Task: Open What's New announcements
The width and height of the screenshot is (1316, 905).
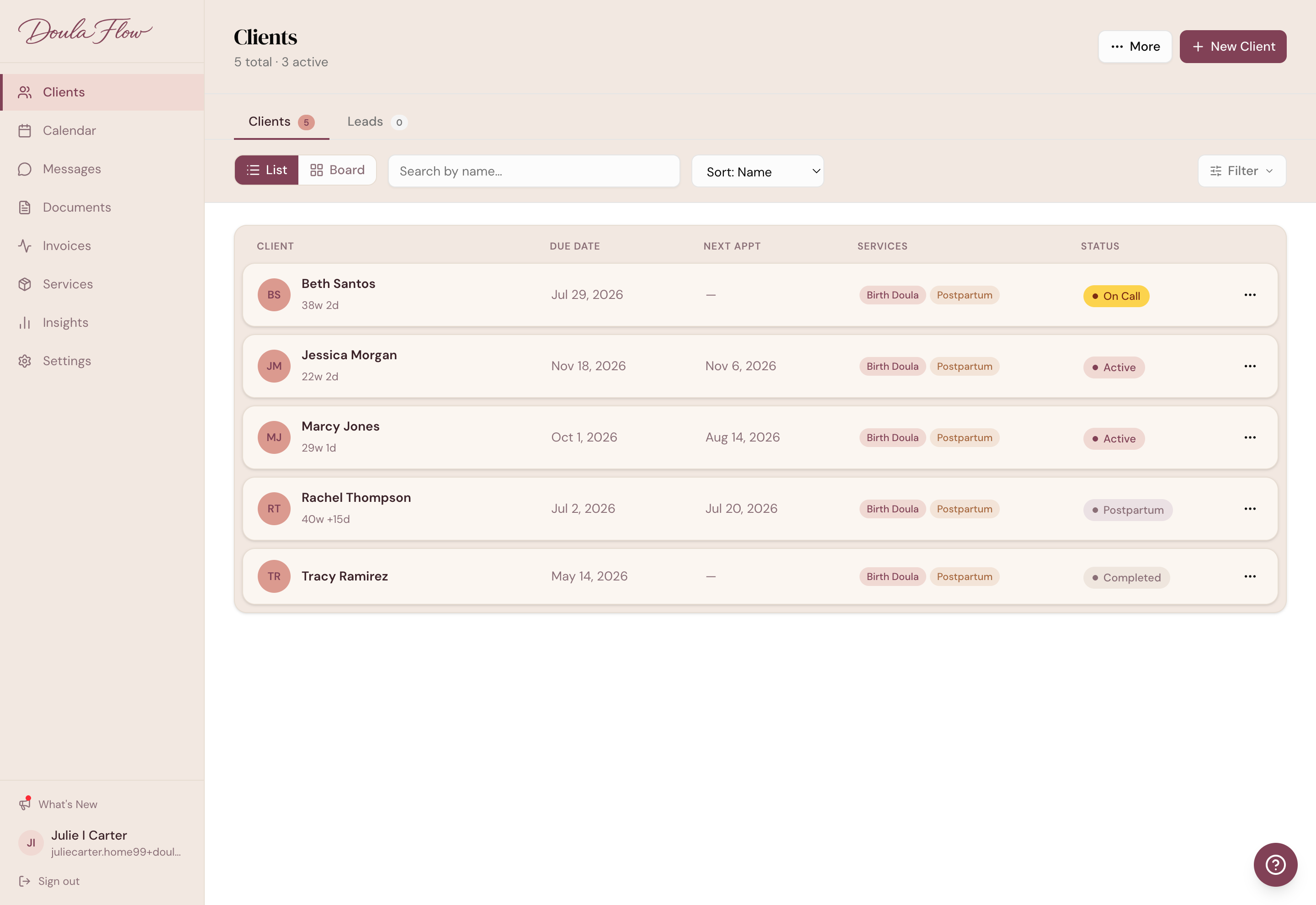Action: 58,804
